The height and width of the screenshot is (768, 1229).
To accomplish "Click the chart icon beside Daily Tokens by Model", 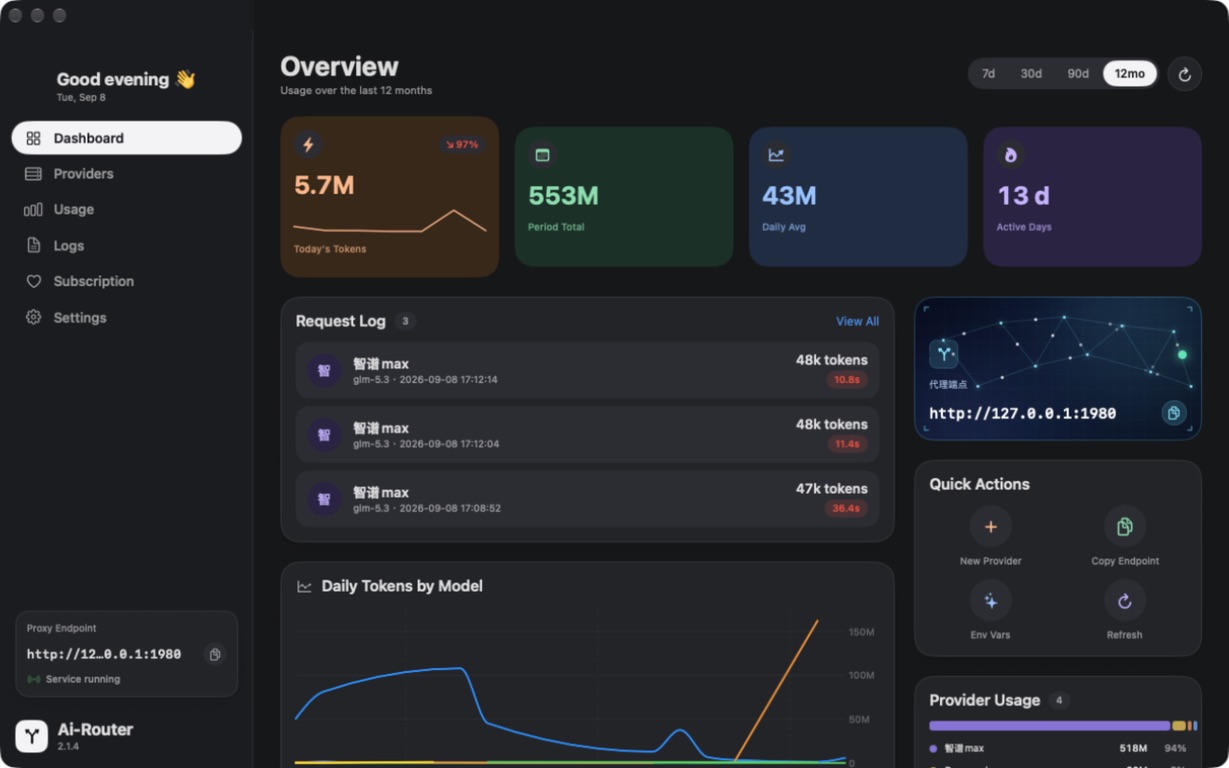I will click(304, 586).
